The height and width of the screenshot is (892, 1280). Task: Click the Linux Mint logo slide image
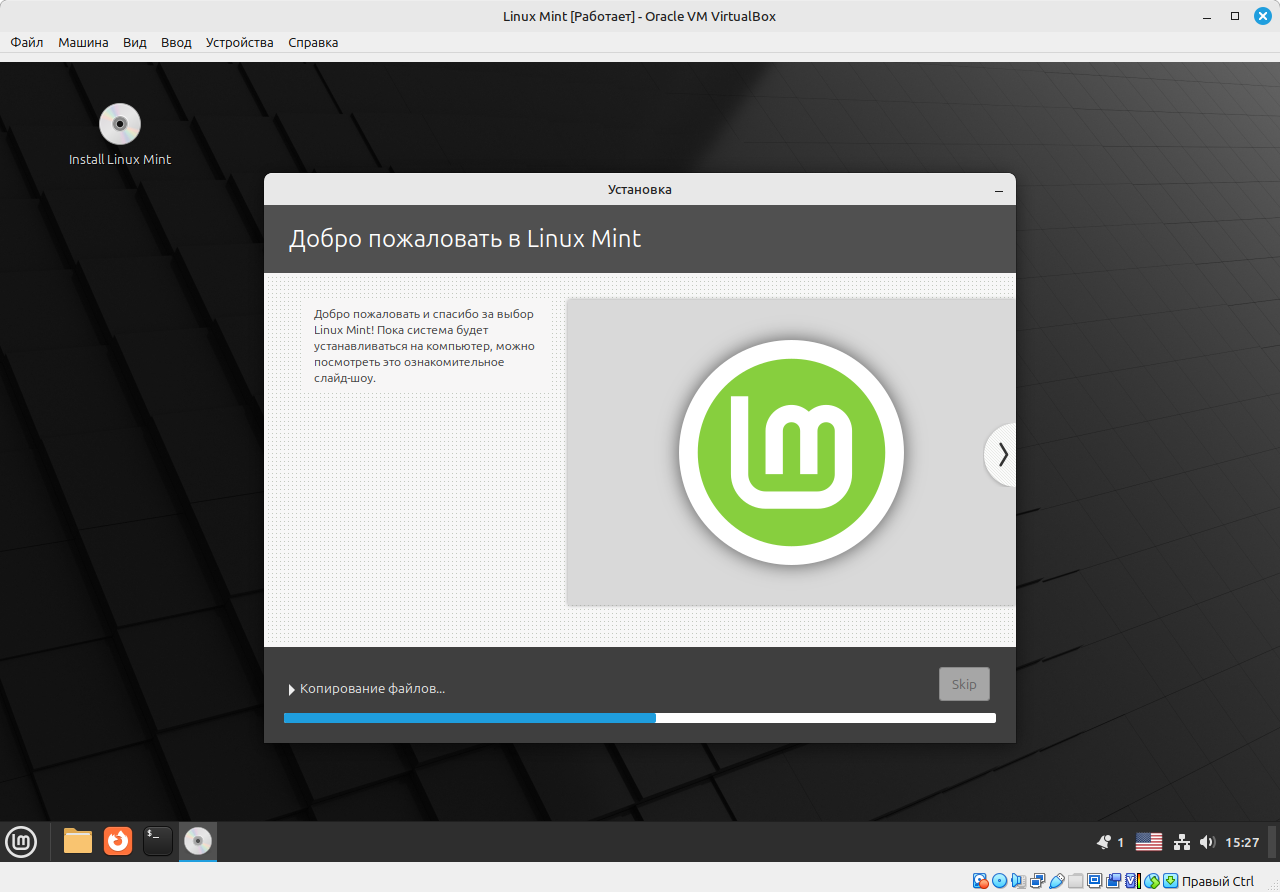791,452
